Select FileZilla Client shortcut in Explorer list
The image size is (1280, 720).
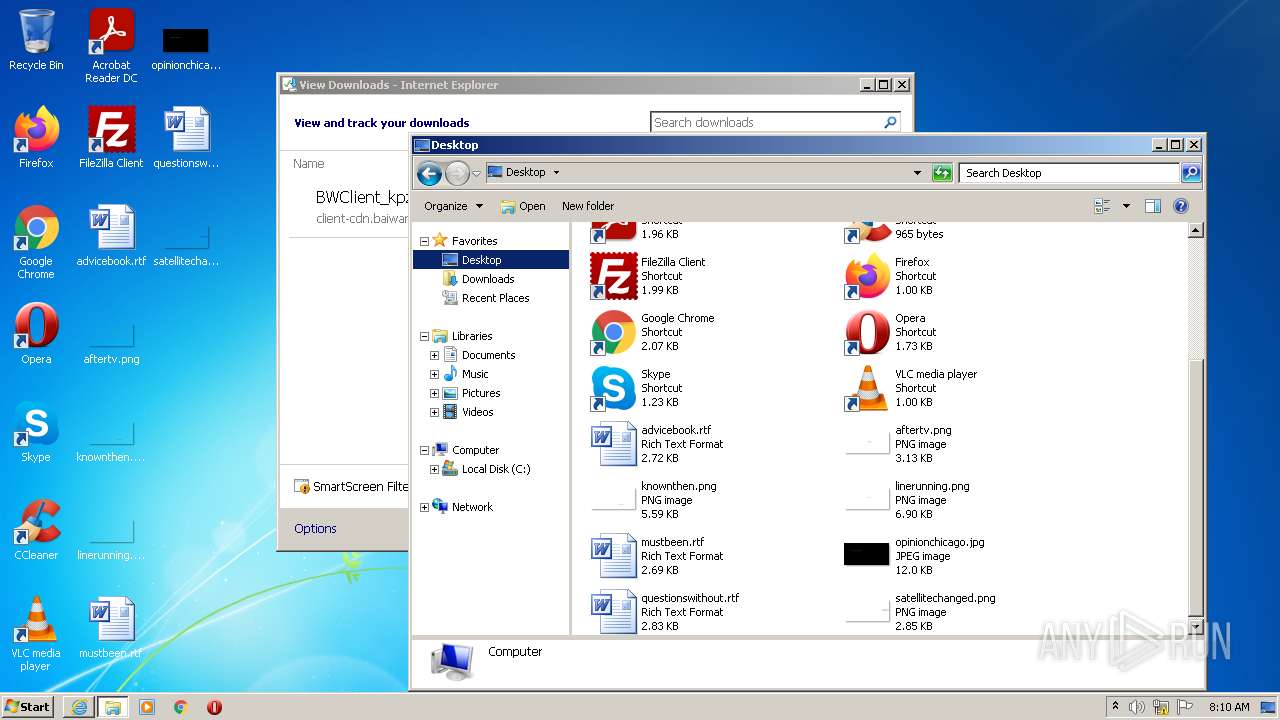point(648,276)
